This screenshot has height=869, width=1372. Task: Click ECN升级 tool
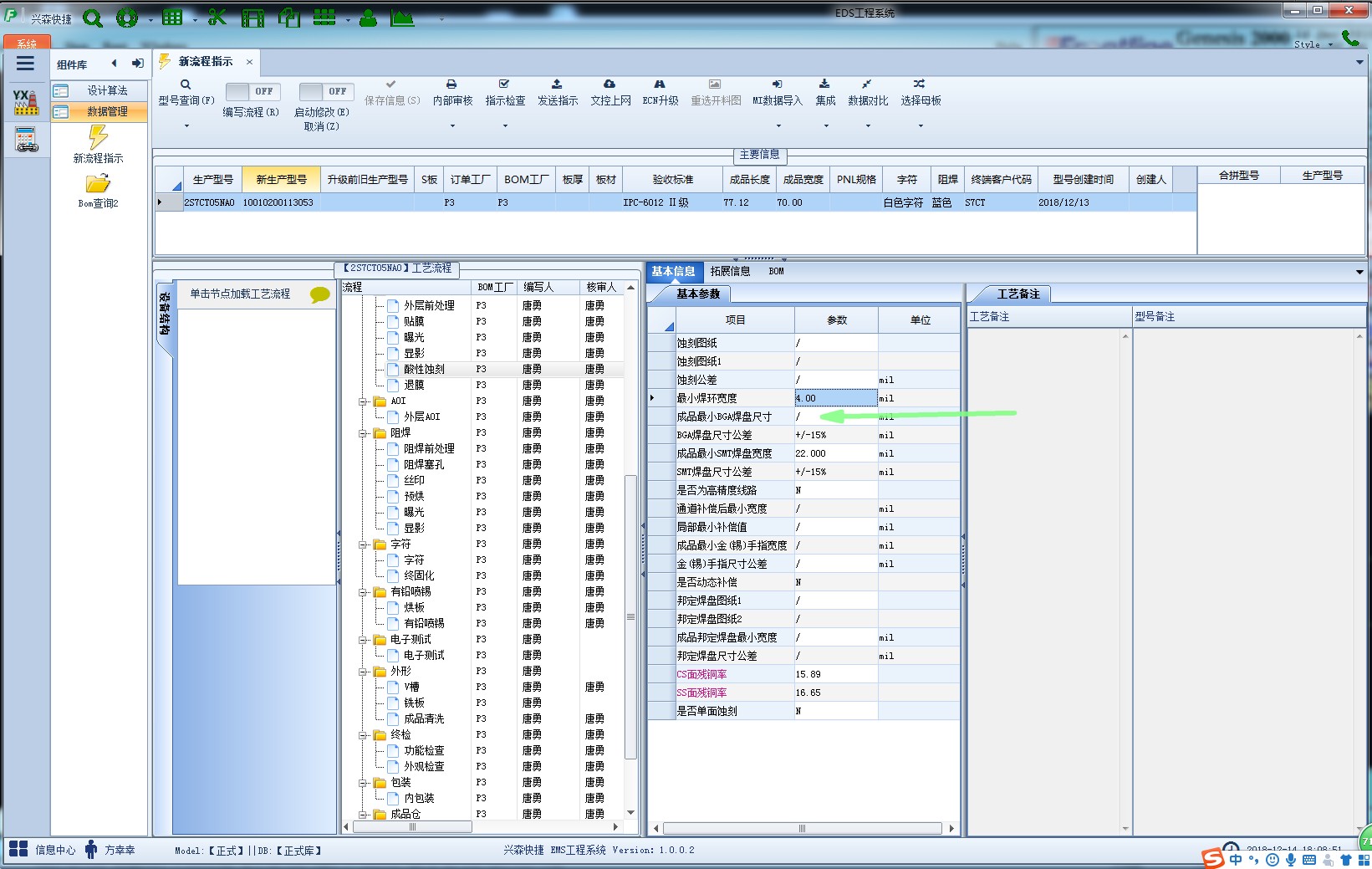[x=660, y=93]
